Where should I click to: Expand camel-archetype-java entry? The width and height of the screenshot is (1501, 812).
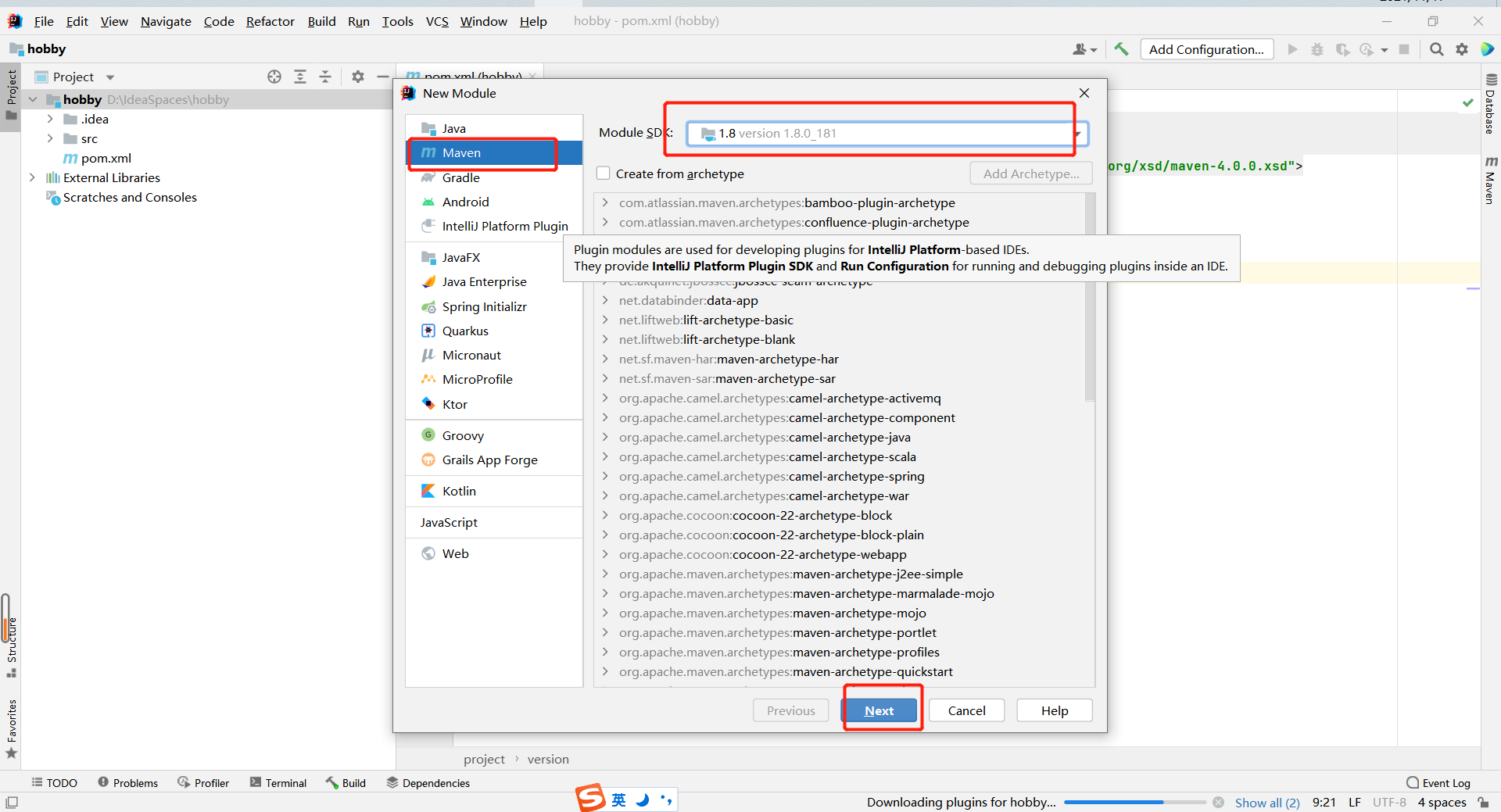(605, 437)
